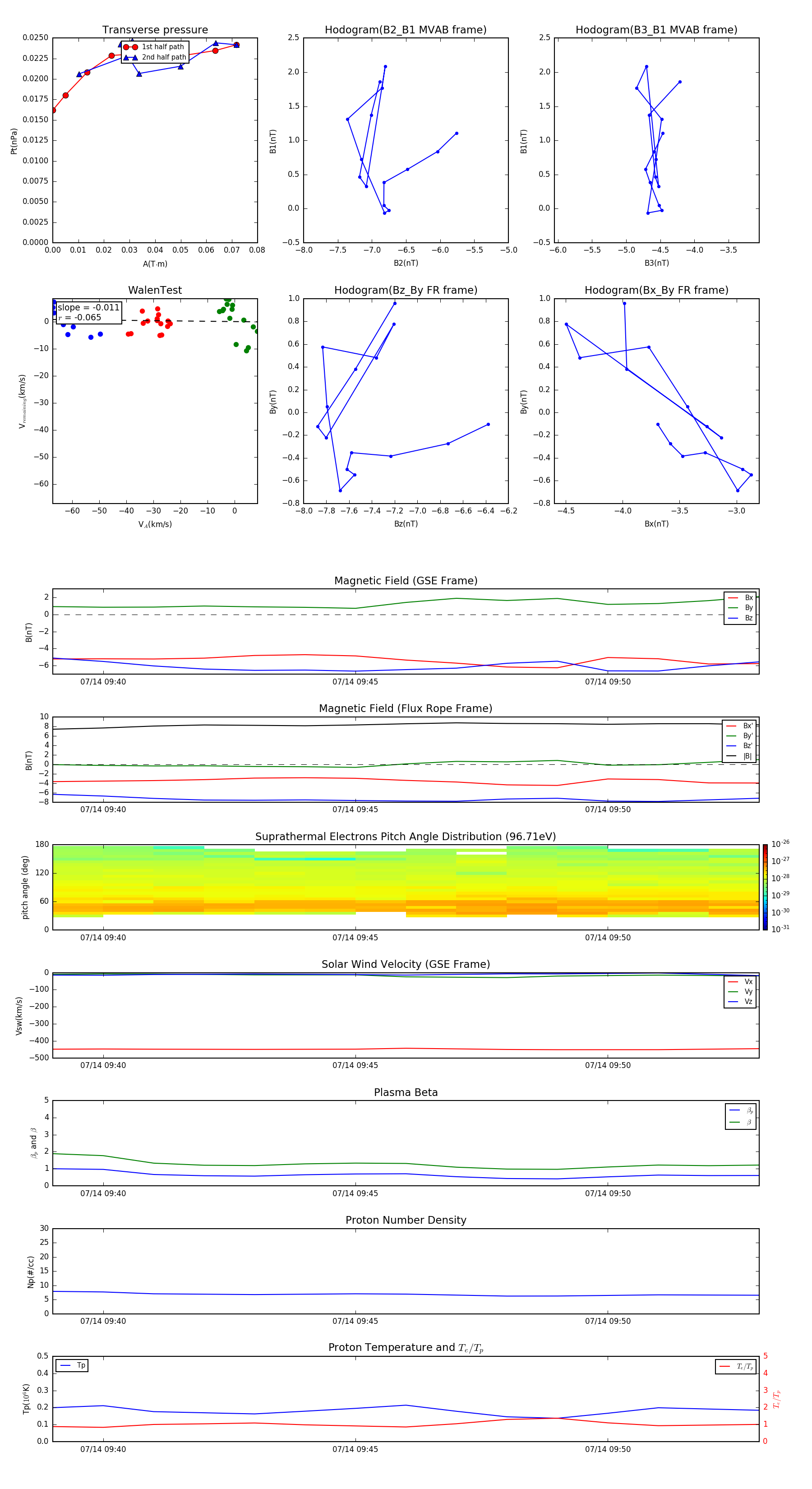Screen dimensions: 812x1489
Task: Click the pitch angle spectrogram heatmap
Action: point(406,887)
